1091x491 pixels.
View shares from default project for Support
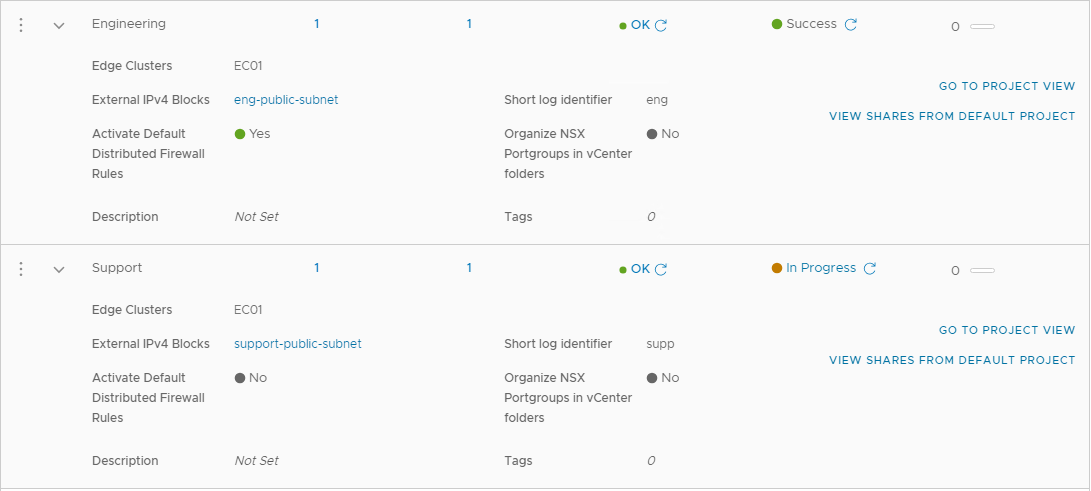[x=952, y=360]
